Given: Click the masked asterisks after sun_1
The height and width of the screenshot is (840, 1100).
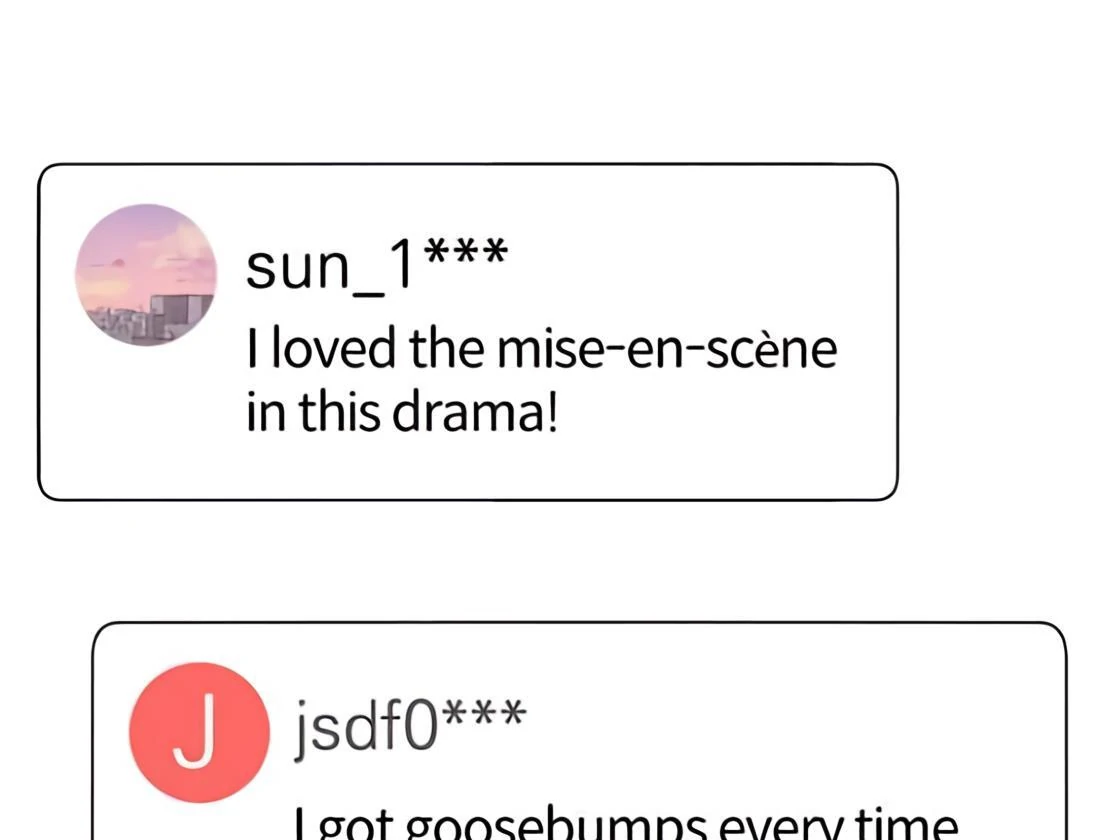Looking at the screenshot, I should tap(466, 251).
